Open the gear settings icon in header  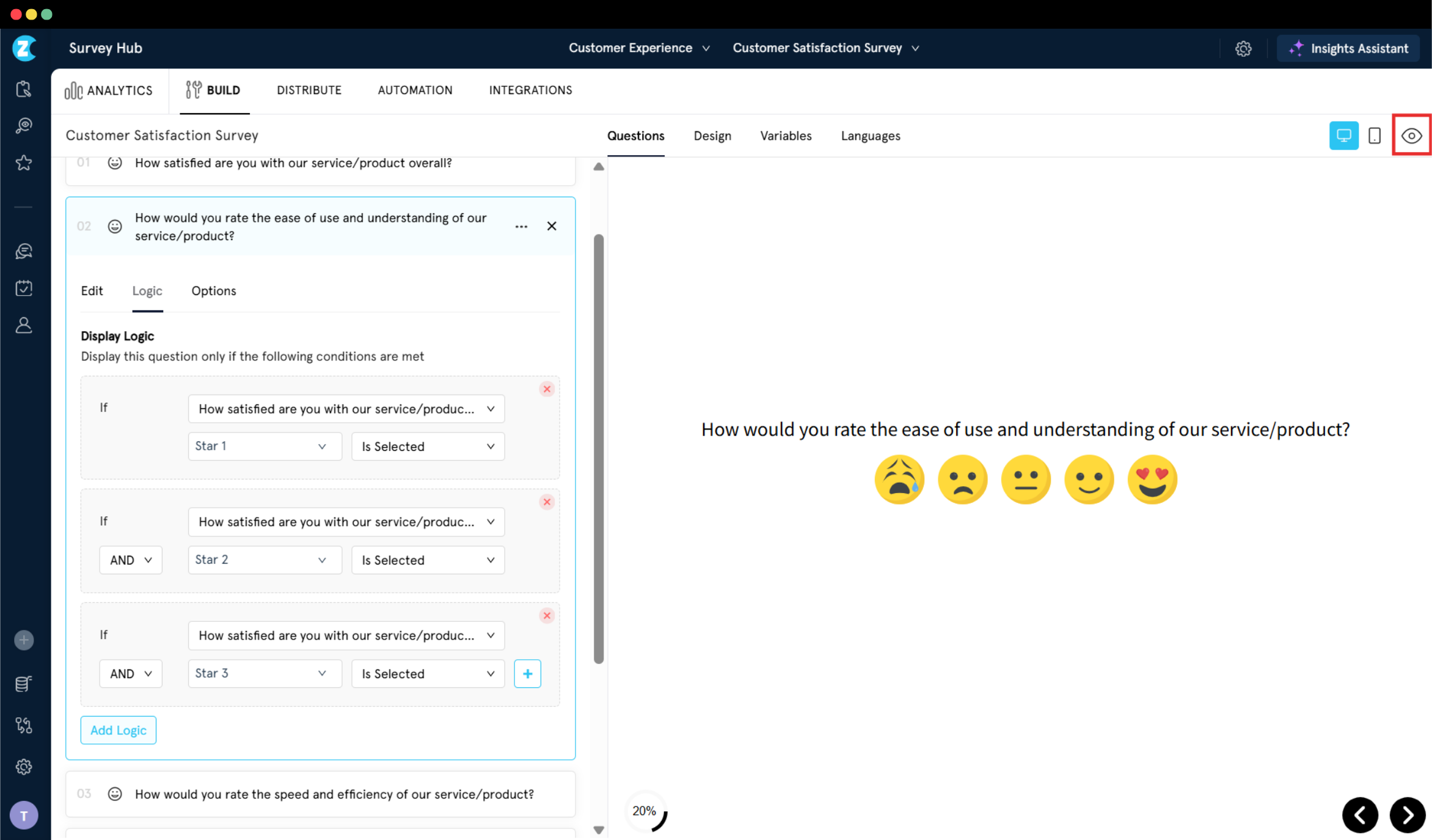(1243, 48)
